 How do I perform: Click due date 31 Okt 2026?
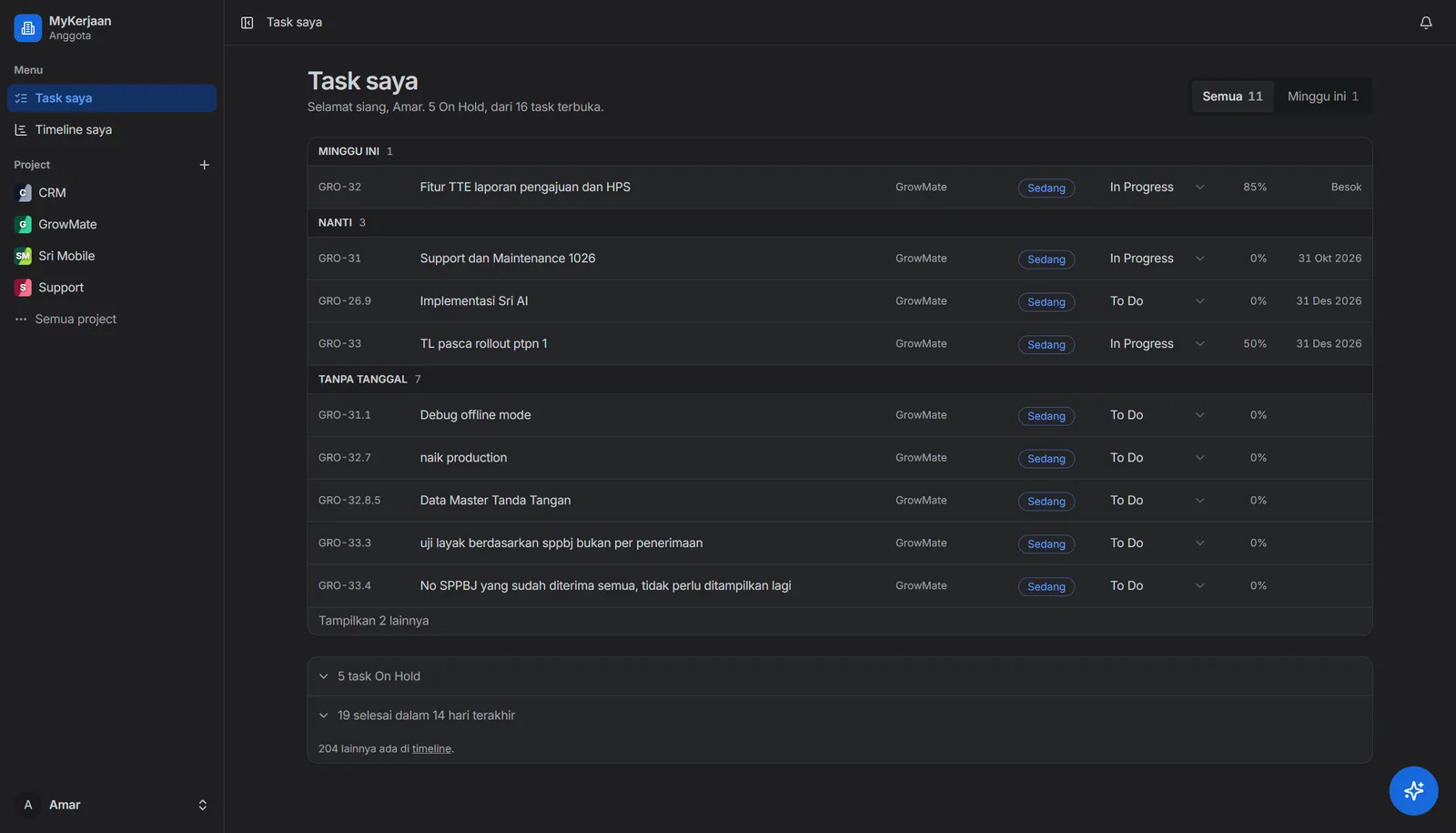[x=1330, y=259]
